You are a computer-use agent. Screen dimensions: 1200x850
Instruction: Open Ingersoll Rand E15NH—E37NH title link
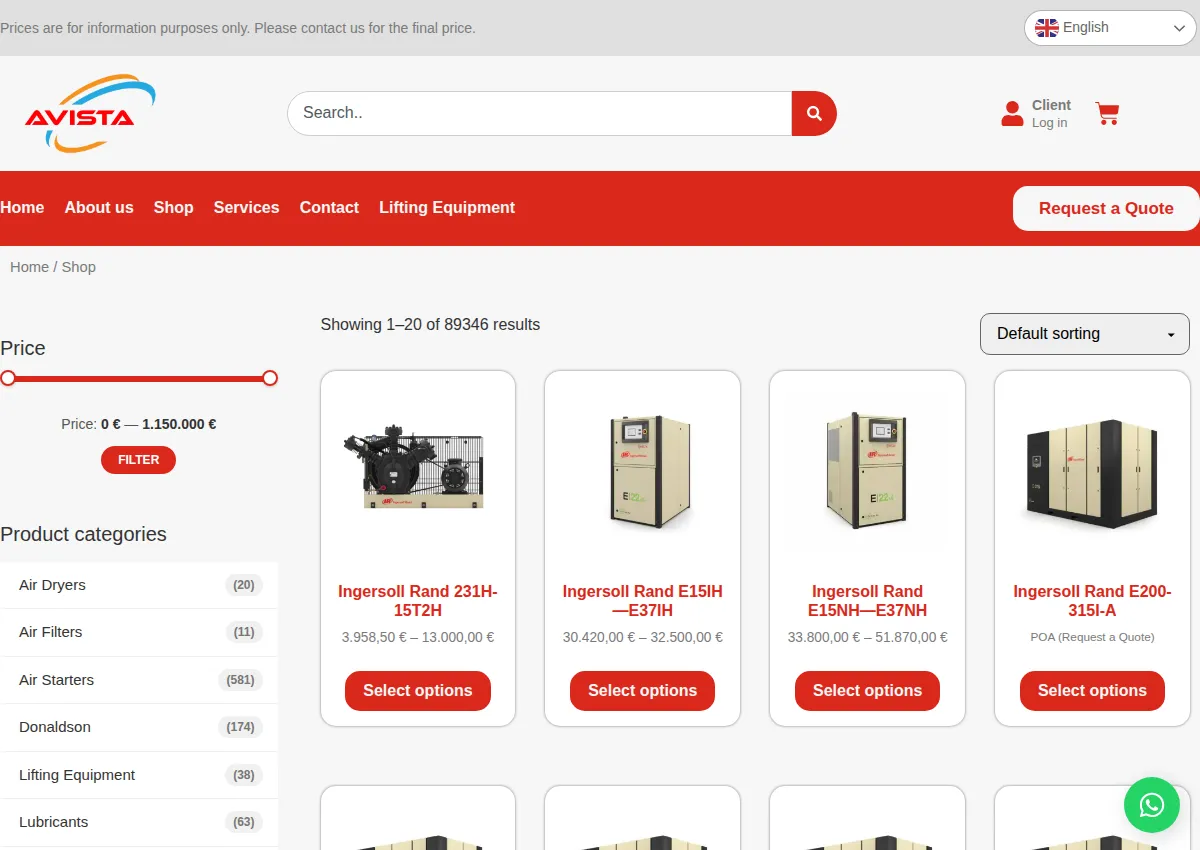pyautogui.click(x=867, y=601)
